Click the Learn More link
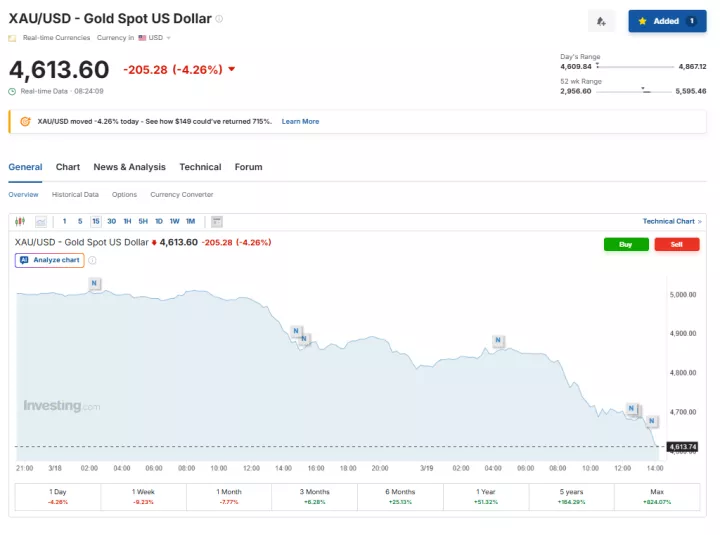Screen dimensions: 720x535 (300, 121)
